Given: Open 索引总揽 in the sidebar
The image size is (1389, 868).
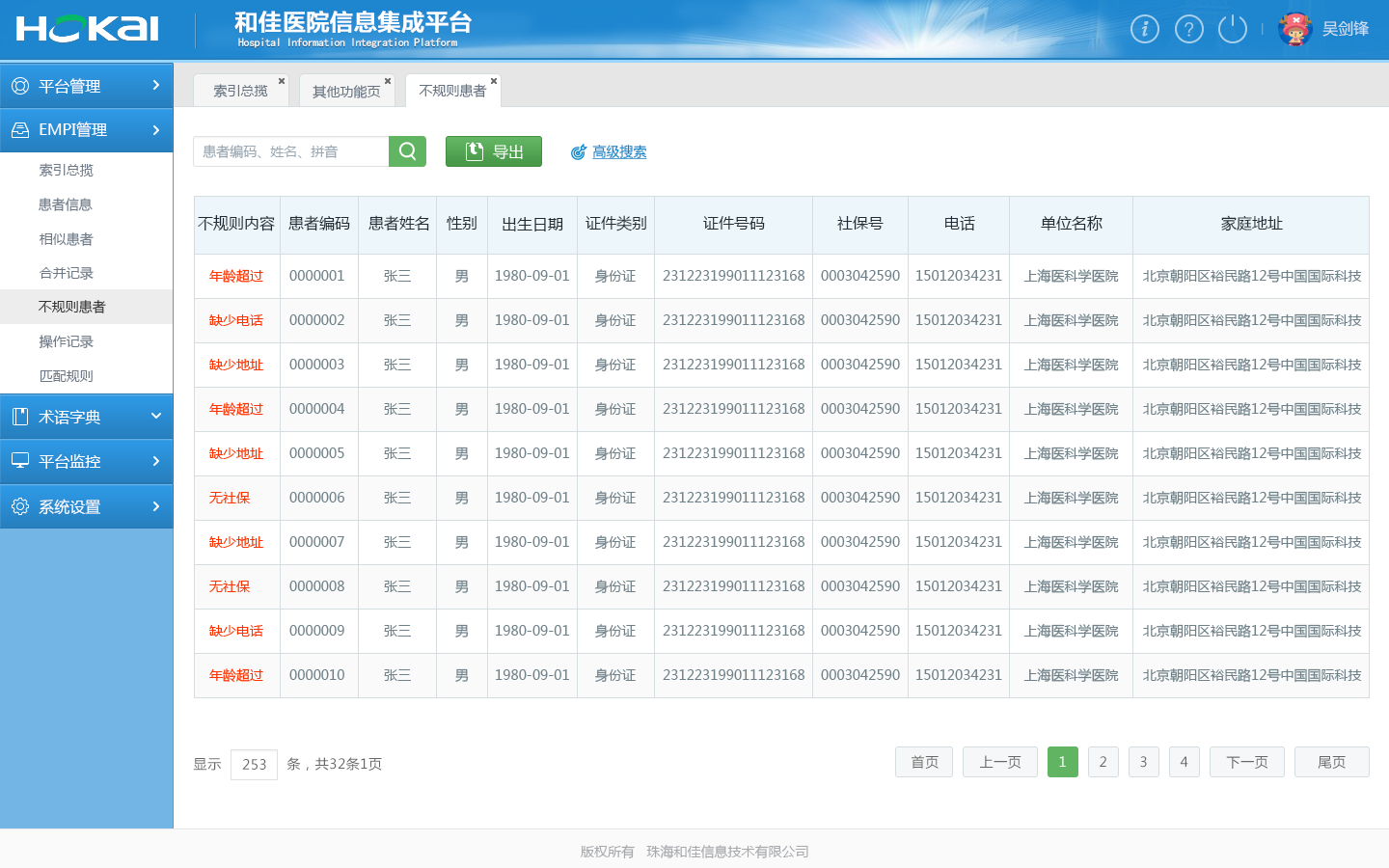Looking at the screenshot, I should [66, 170].
